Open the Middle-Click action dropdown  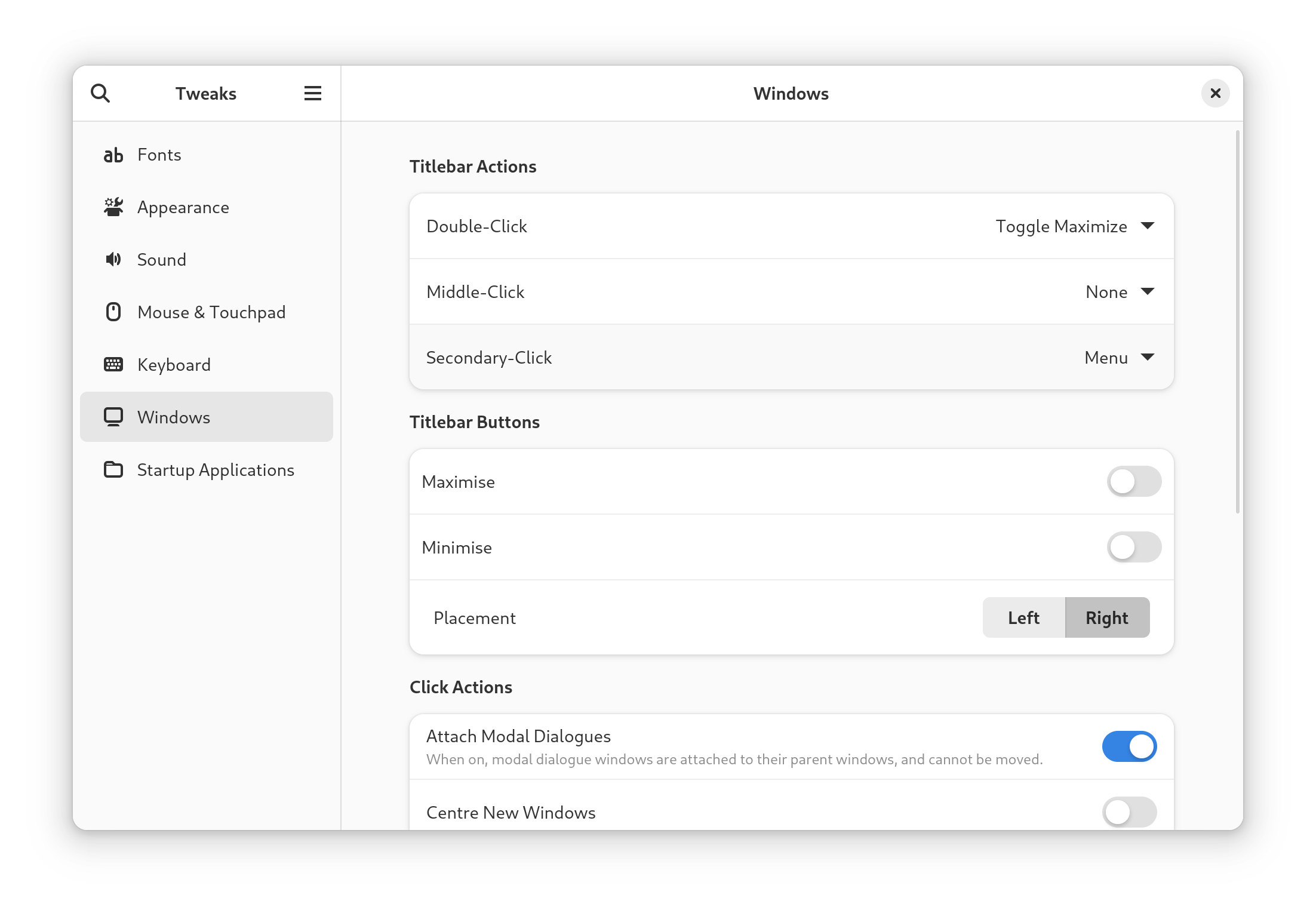(1119, 292)
